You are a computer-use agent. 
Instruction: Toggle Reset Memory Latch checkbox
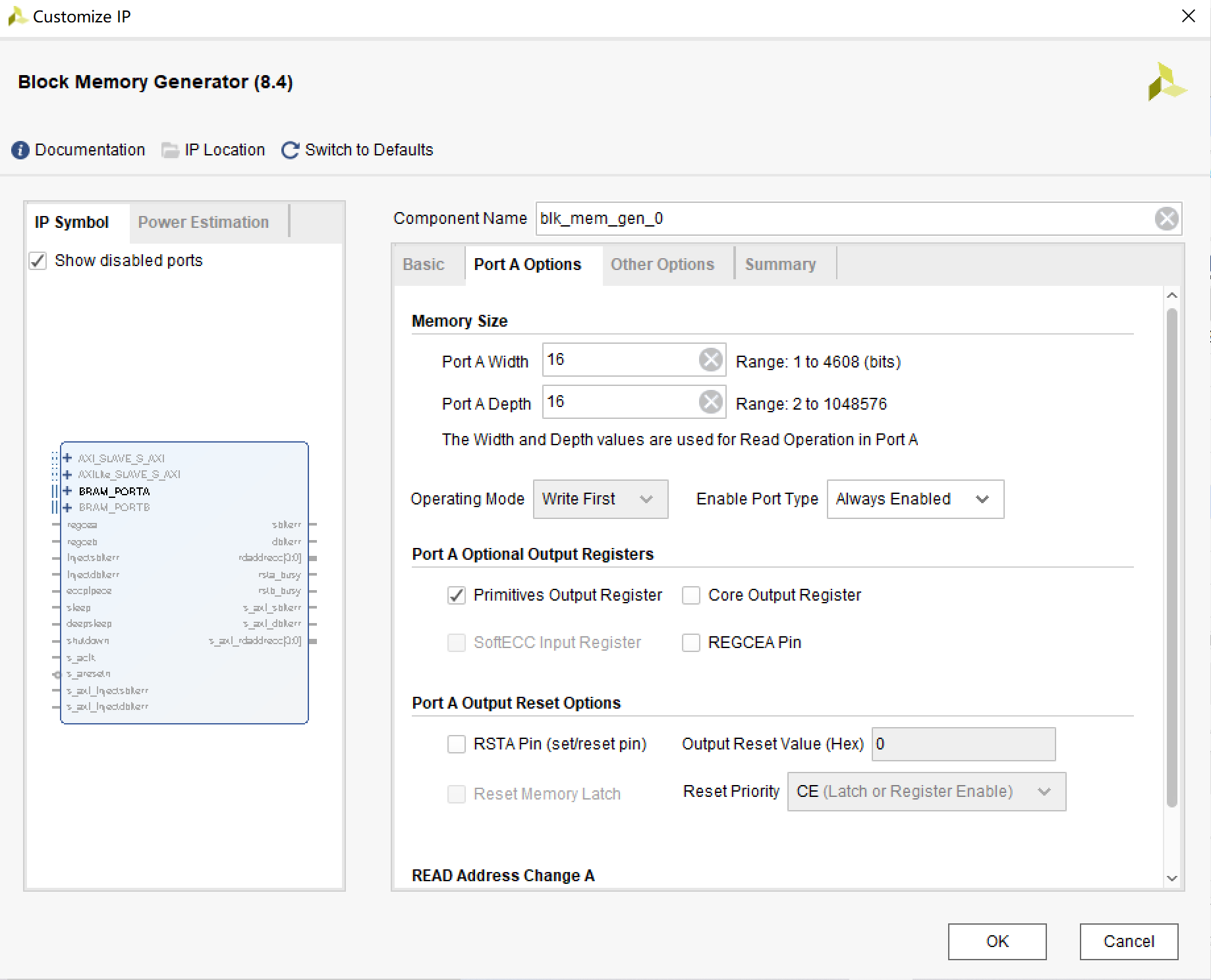(456, 794)
